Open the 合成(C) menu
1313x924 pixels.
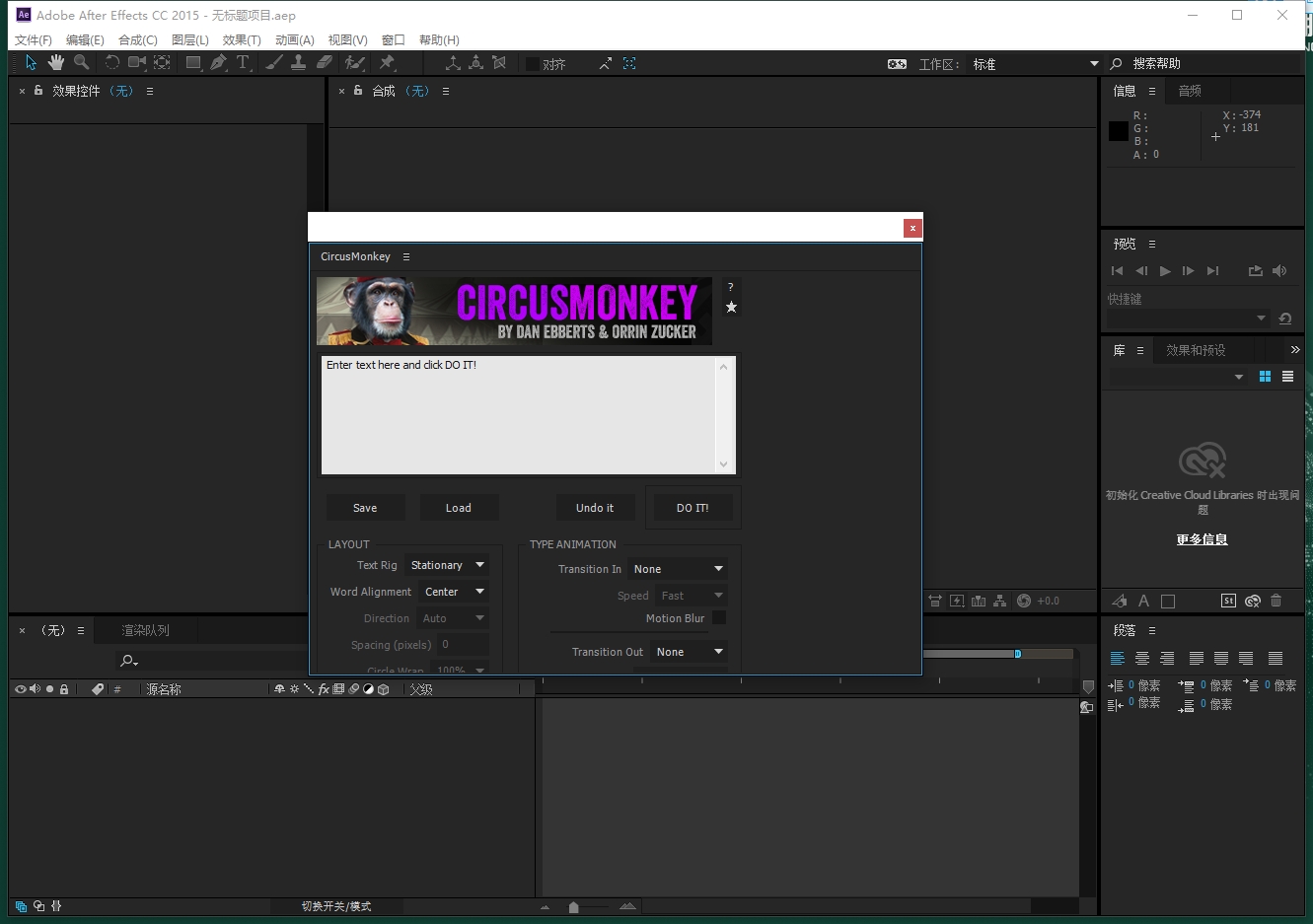[x=137, y=40]
